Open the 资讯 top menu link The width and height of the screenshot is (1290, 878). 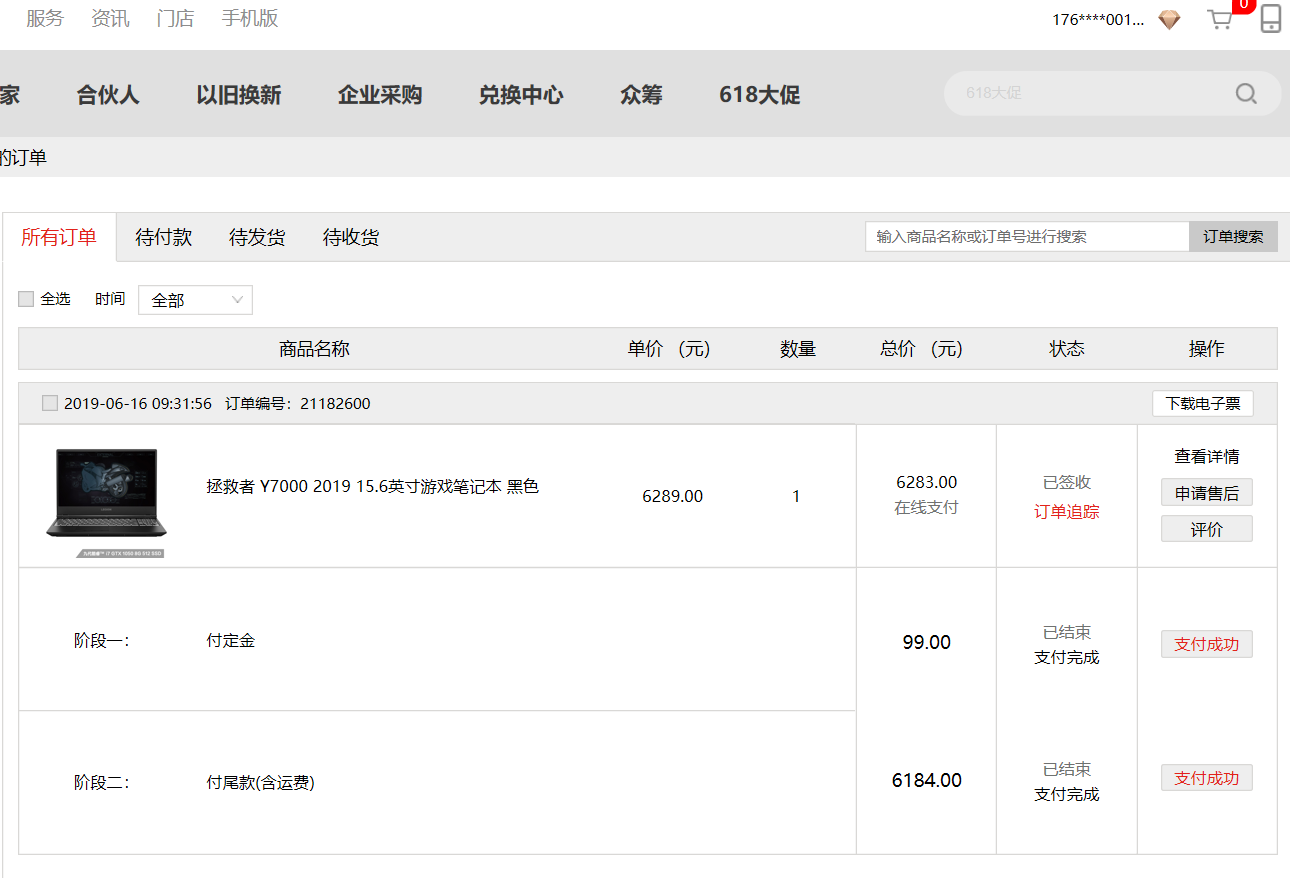click(110, 18)
